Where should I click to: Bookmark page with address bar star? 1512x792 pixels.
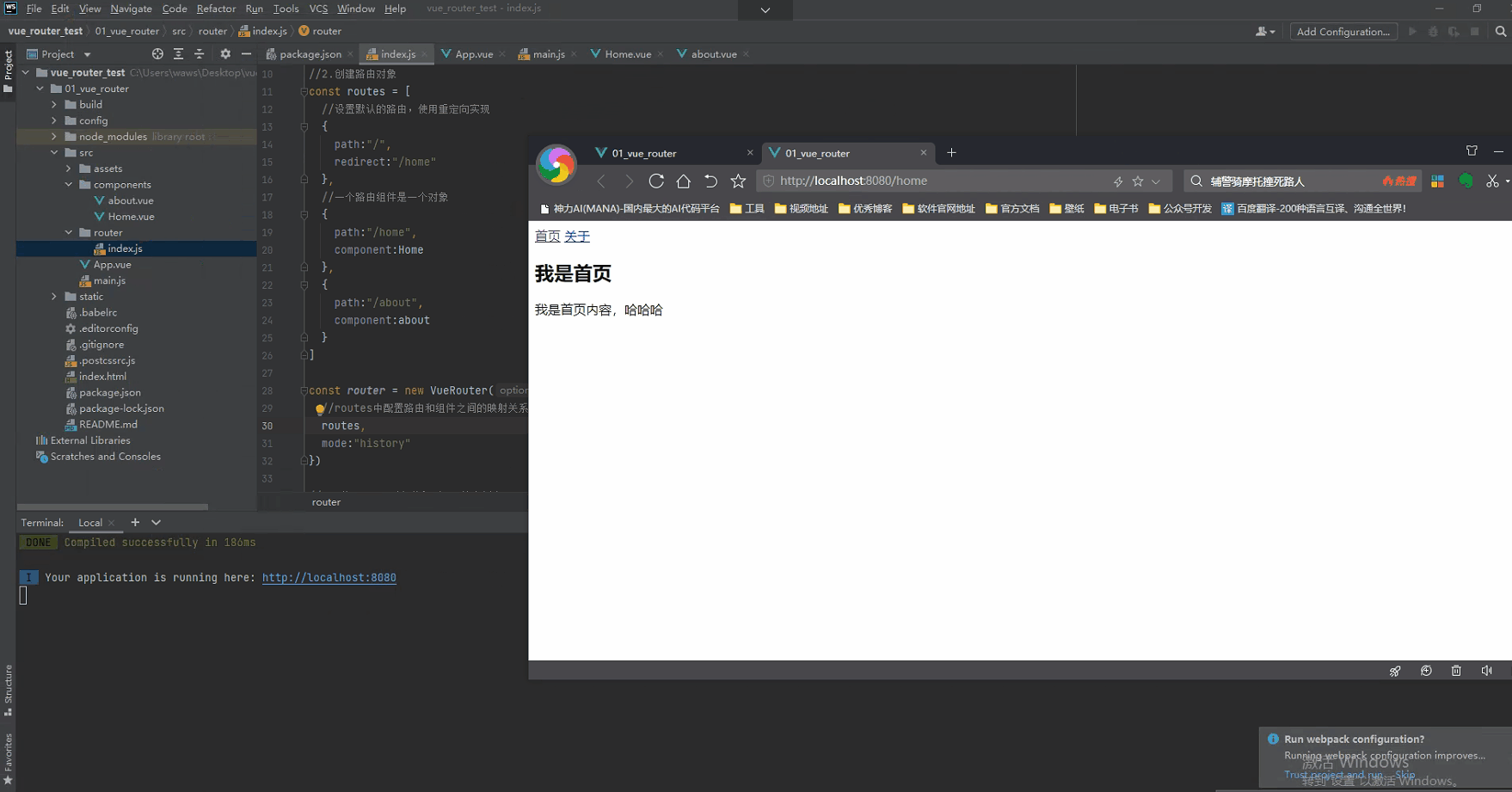[1138, 181]
